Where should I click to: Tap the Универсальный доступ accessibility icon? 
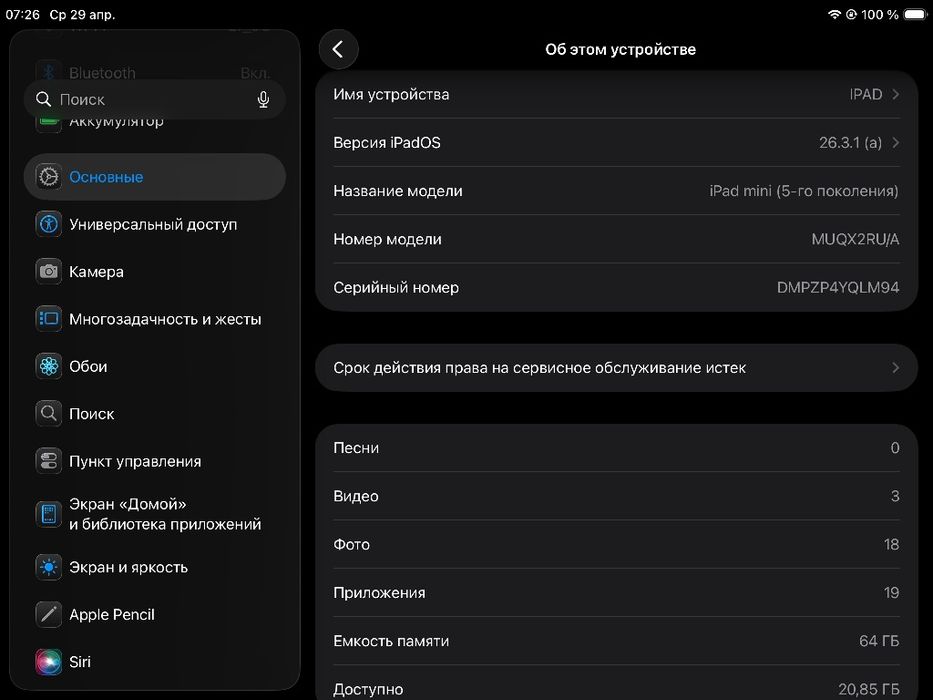coord(48,224)
